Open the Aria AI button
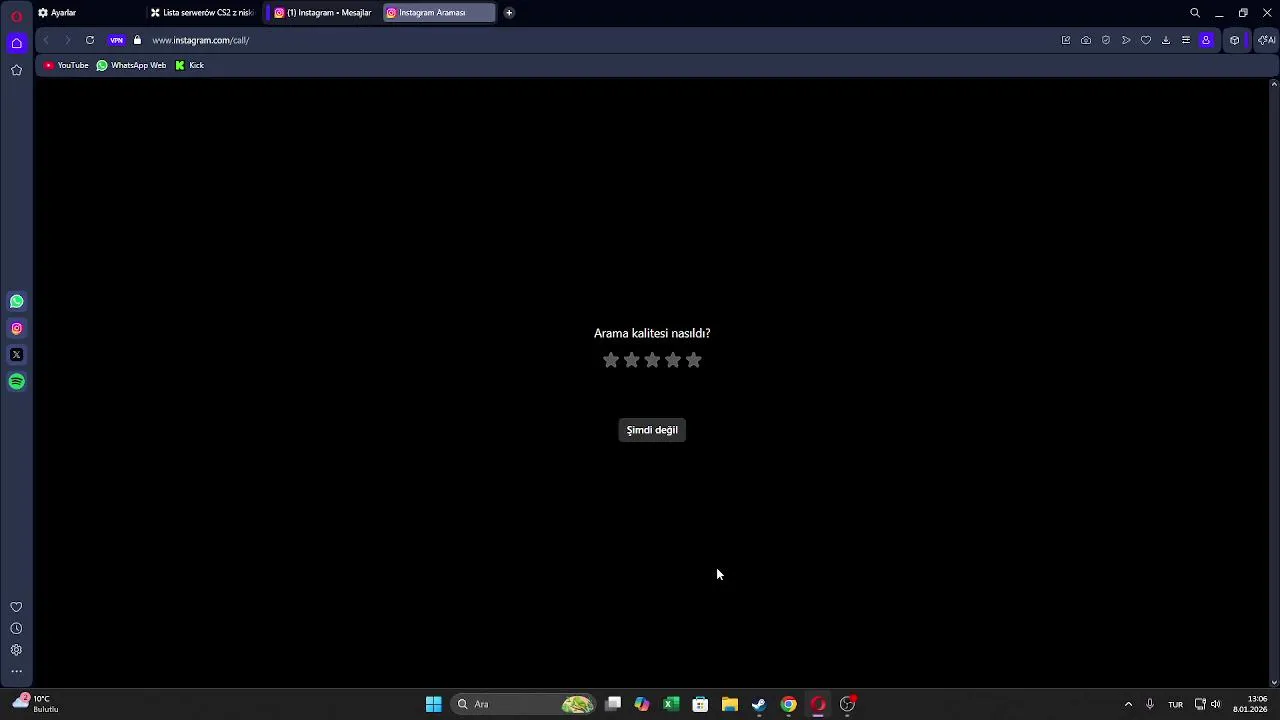The image size is (1280, 720). [x=1267, y=40]
